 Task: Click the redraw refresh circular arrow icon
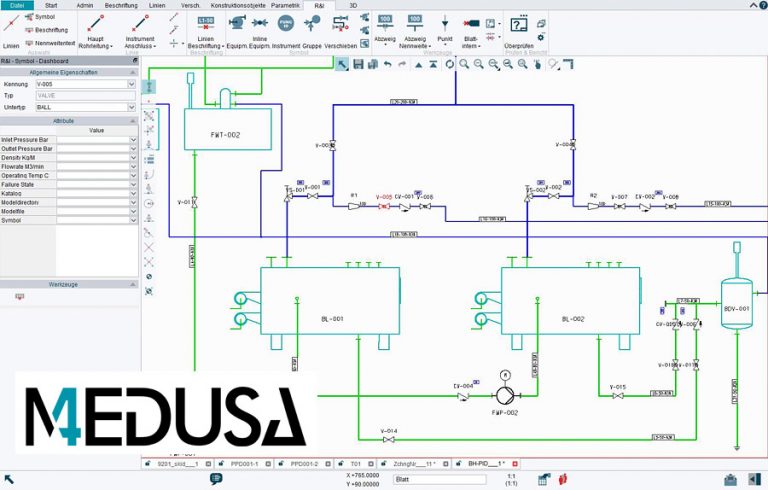tap(449, 64)
